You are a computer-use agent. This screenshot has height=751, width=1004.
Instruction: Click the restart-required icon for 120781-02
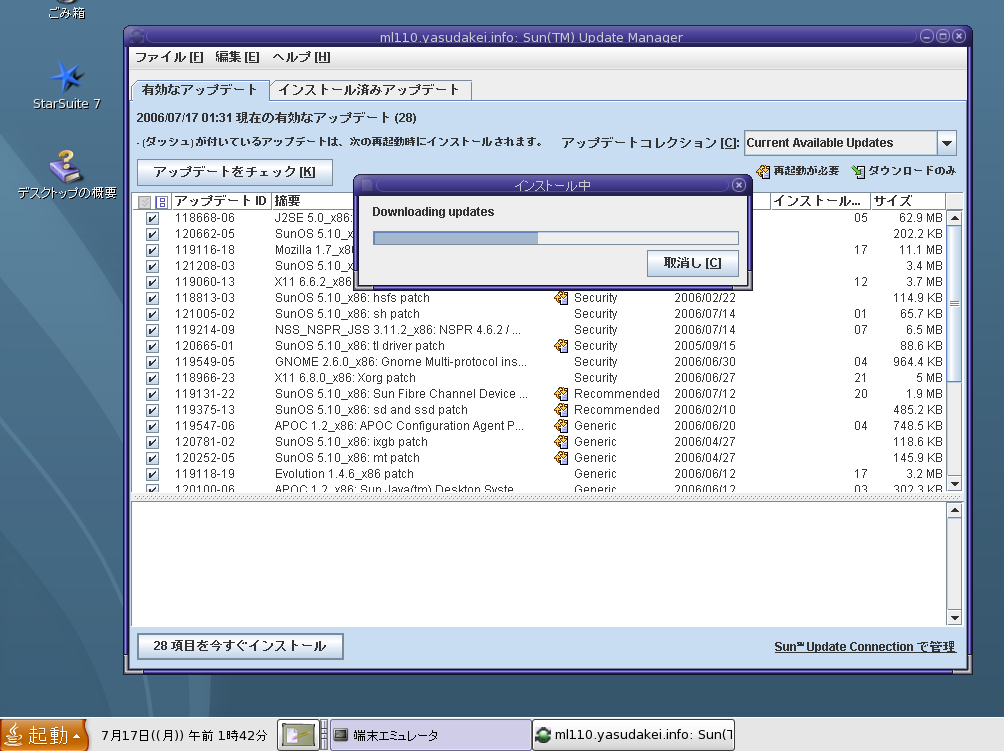point(562,442)
